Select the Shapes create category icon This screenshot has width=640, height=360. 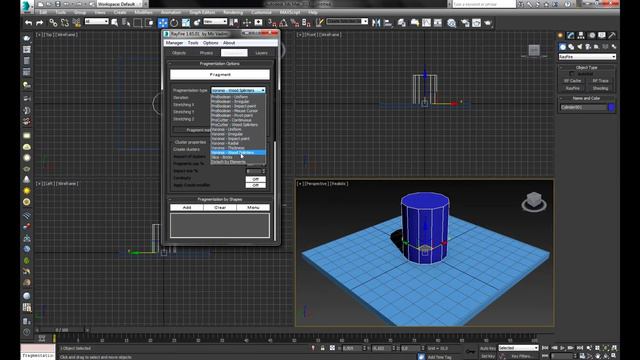click(x=571, y=47)
